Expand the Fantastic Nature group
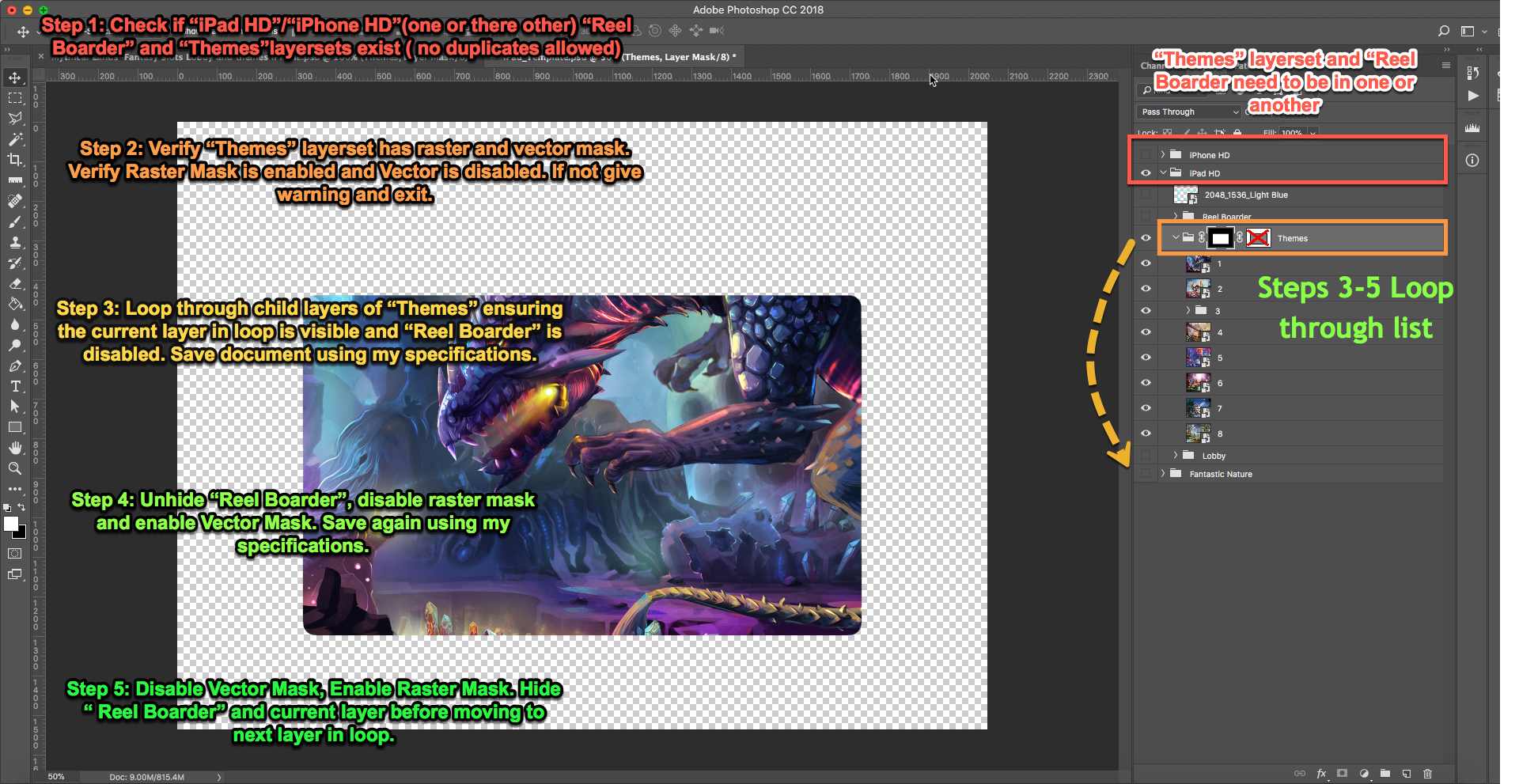The width and height of the screenshot is (1519, 784). tap(1163, 474)
